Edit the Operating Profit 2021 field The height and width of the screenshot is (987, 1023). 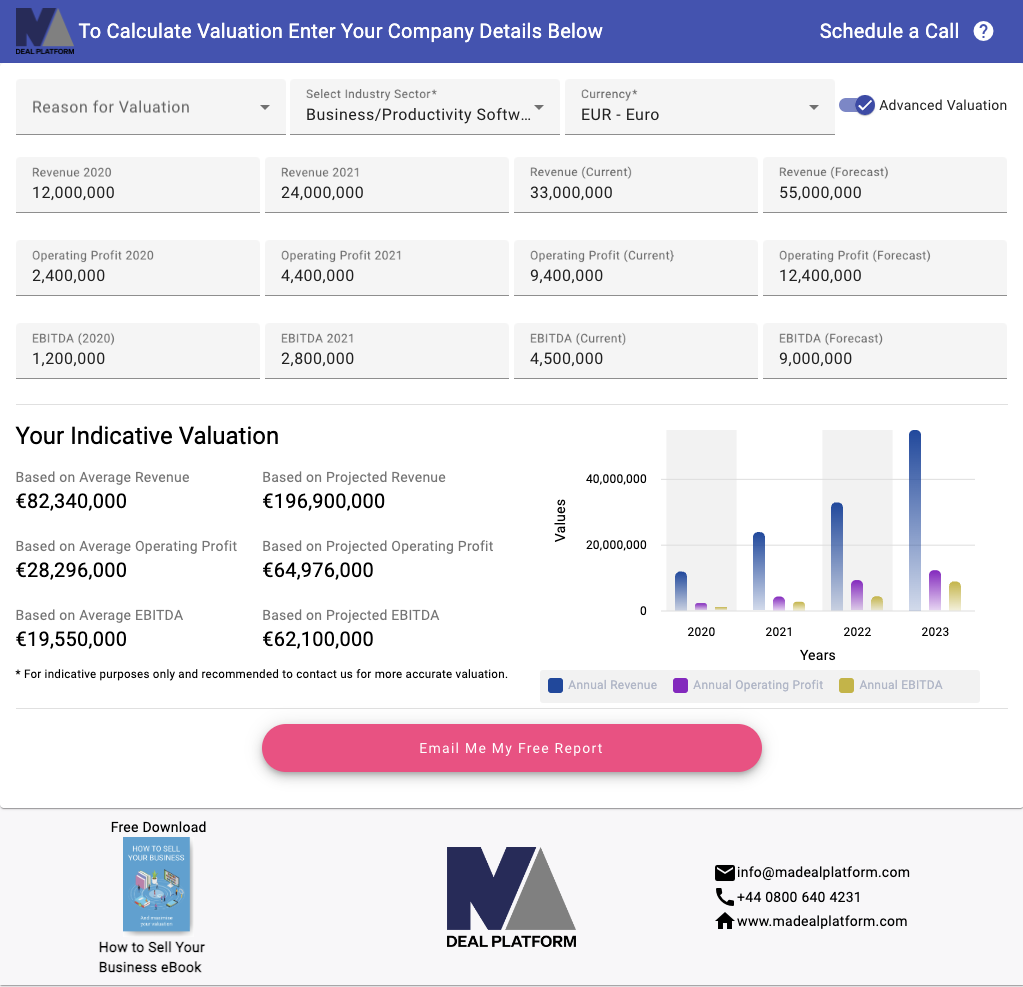[x=387, y=267]
